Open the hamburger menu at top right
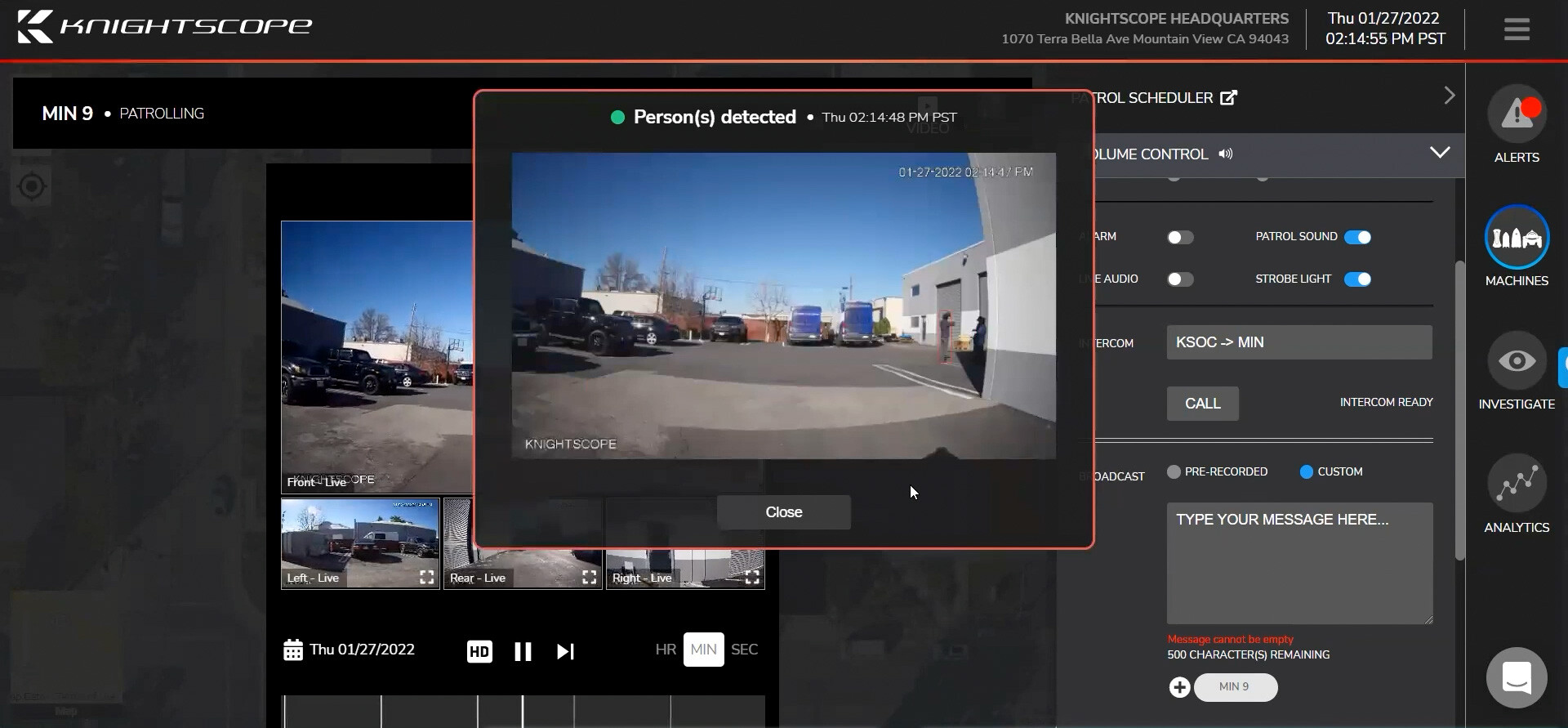The height and width of the screenshot is (728, 1568). pos(1517,29)
